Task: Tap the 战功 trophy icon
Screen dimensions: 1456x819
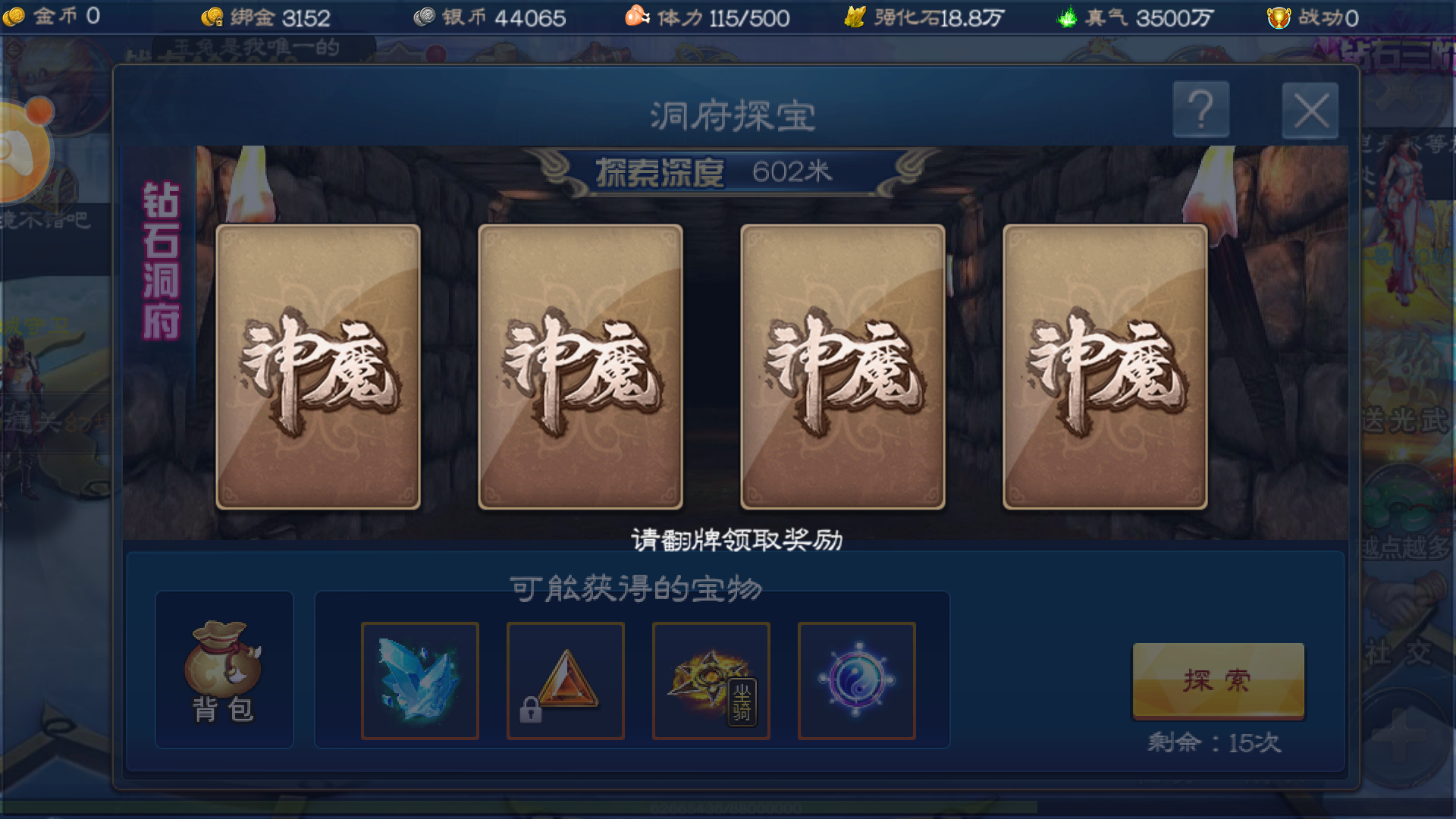Action: click(x=1279, y=17)
